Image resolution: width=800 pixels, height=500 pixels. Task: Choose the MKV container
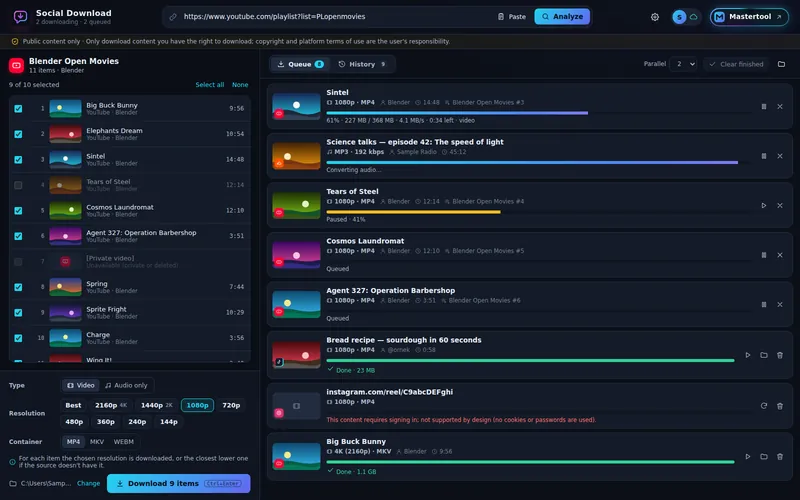pos(97,442)
